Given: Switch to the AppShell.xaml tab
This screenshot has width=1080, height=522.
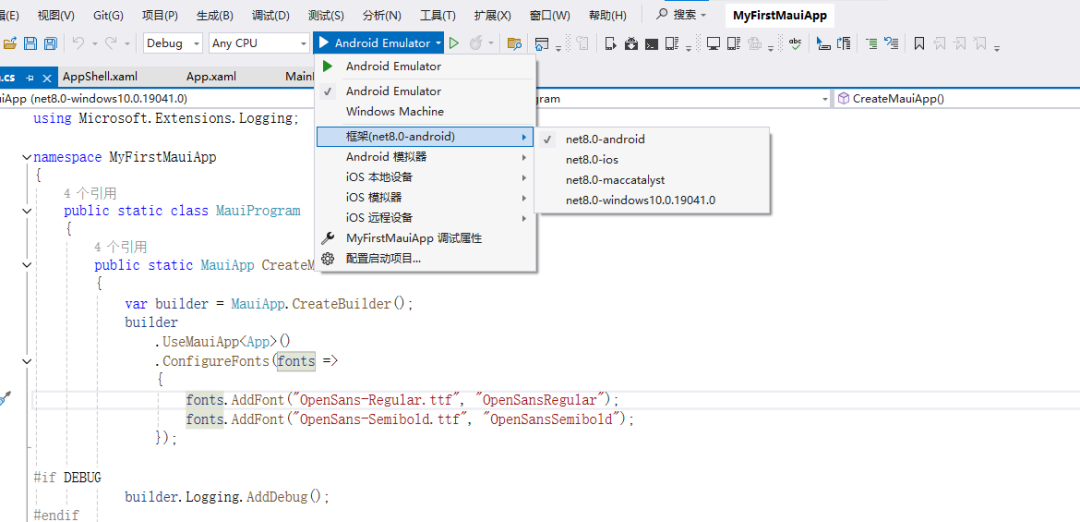Looking at the screenshot, I should (99, 76).
